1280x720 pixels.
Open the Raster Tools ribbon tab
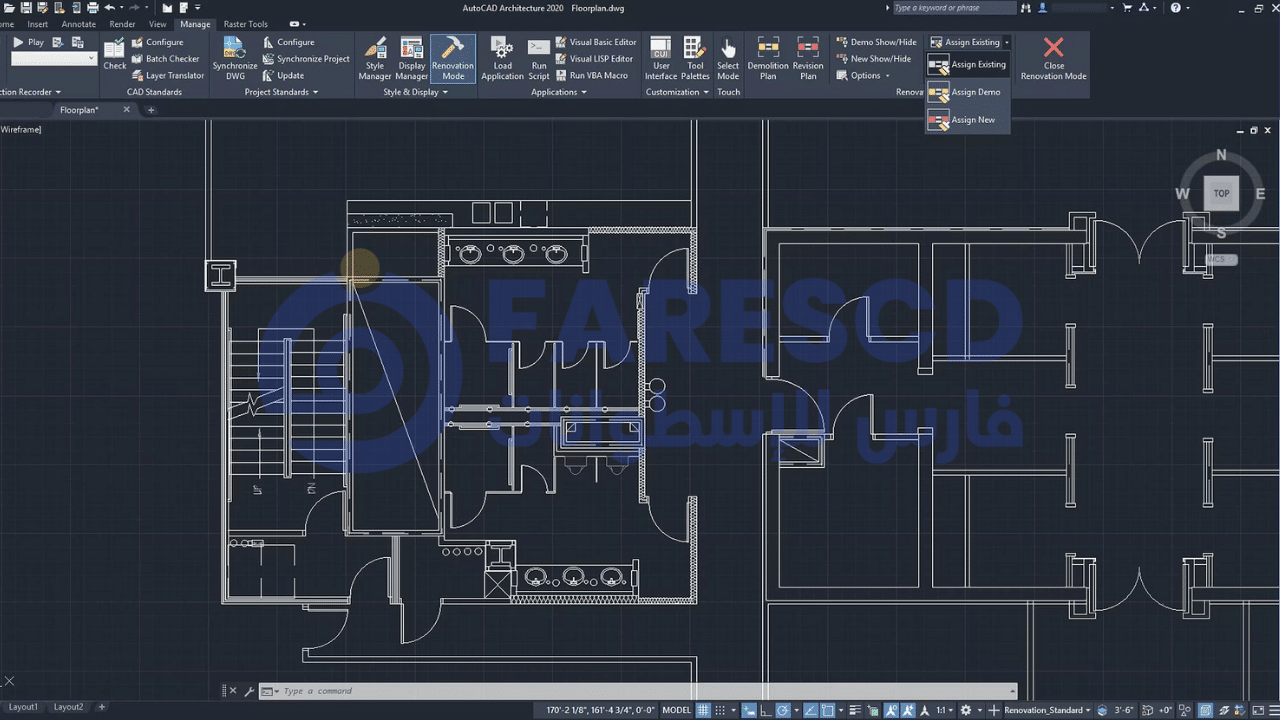[245, 24]
